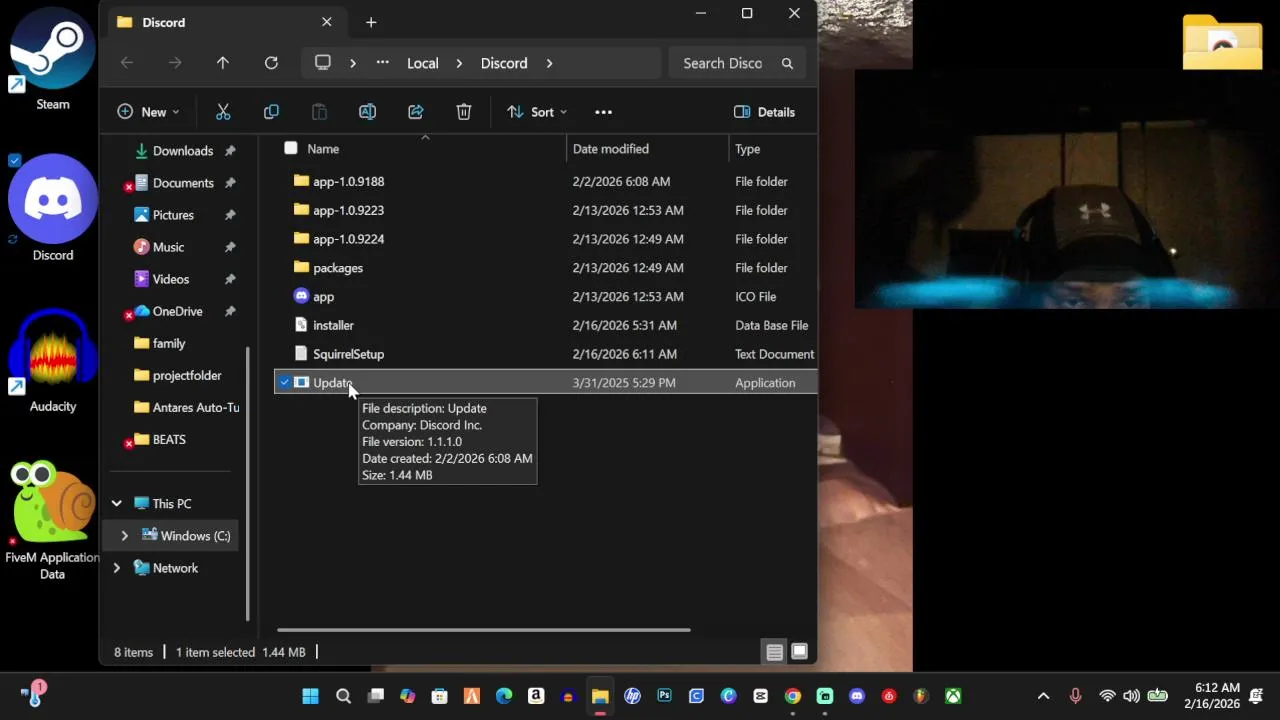1280x720 pixels.
Task: Open Microsoft Edge from the taskbar
Action: pyautogui.click(x=504, y=696)
